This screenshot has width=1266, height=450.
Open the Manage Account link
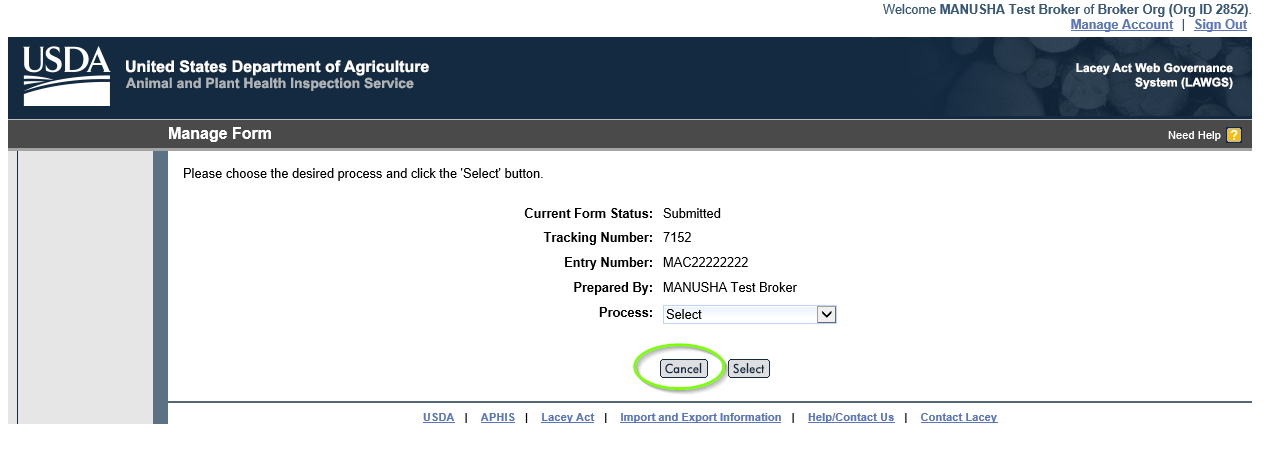click(1121, 25)
